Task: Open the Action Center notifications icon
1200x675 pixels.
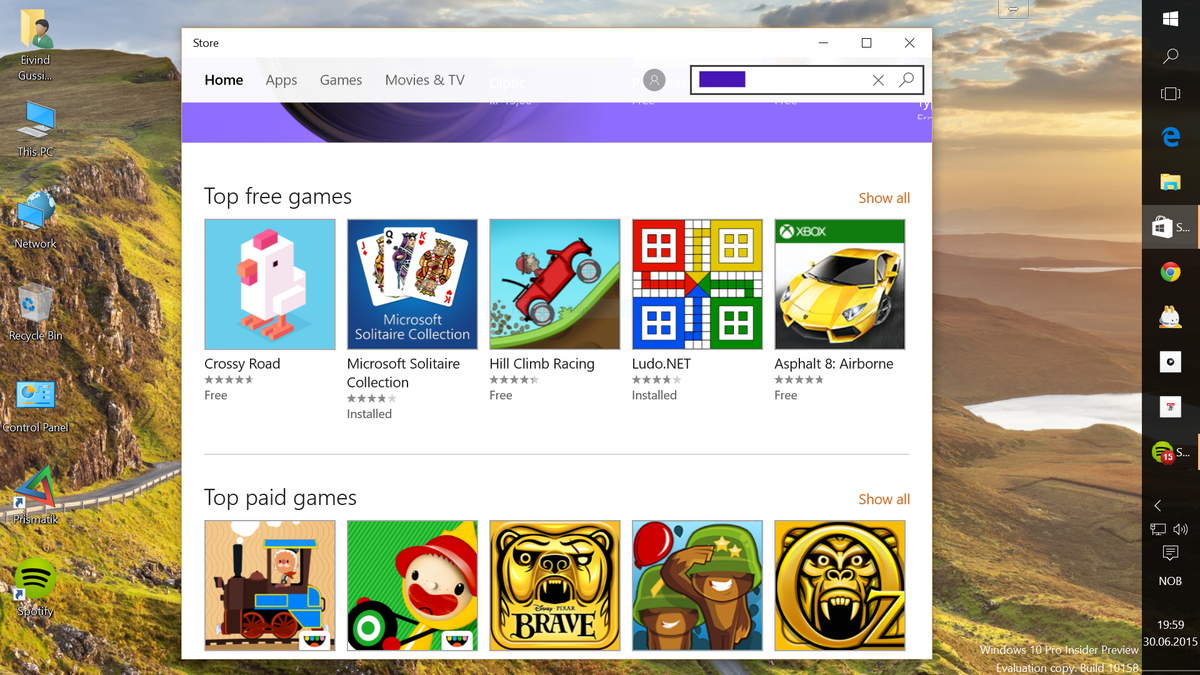Action: 1171,554
